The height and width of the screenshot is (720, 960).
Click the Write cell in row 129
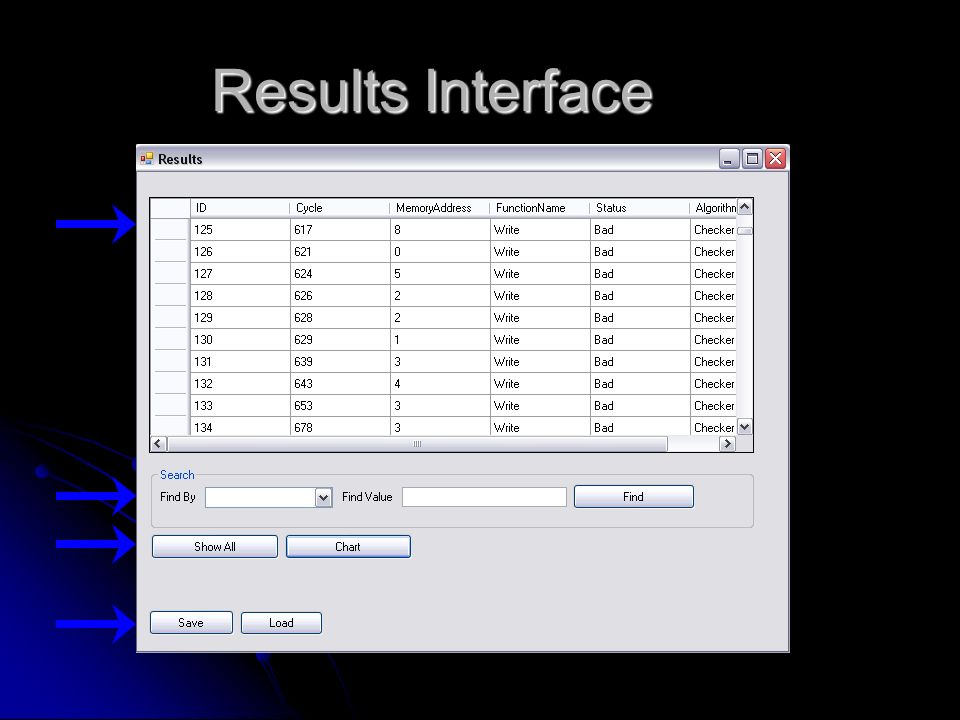coord(540,318)
